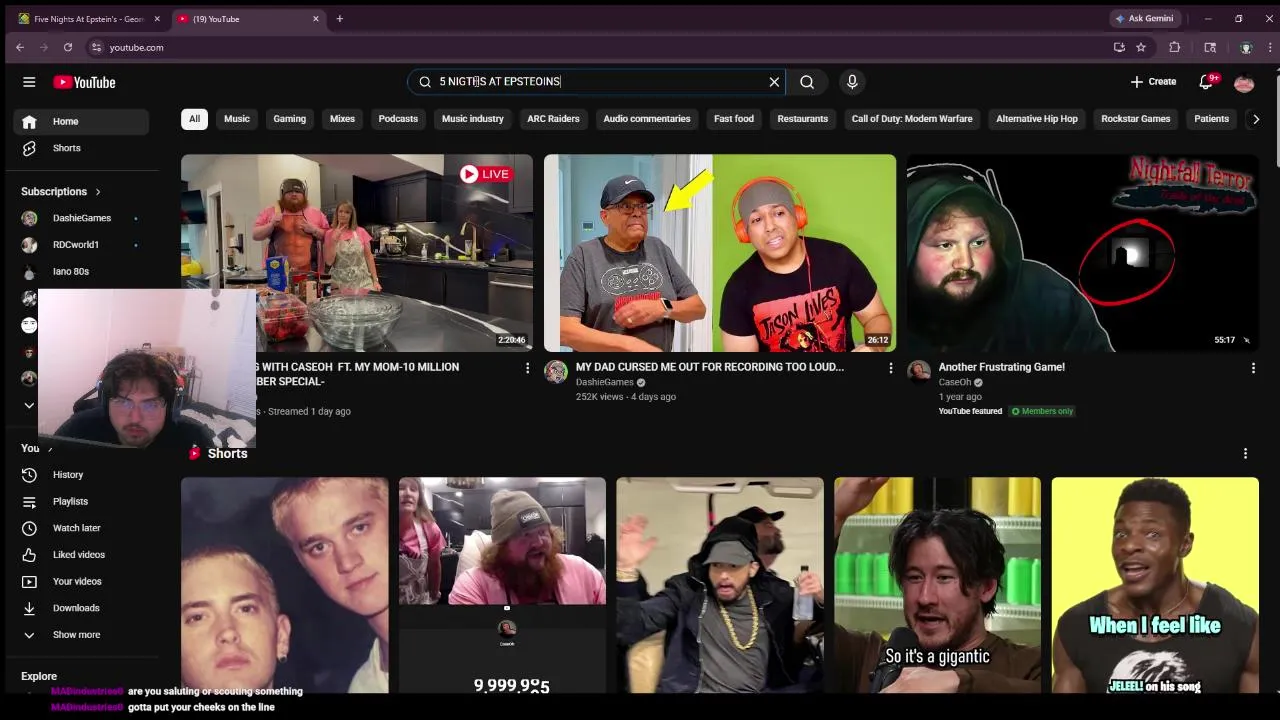
Task: Click CaseOh channel name under video
Action: (x=955, y=382)
